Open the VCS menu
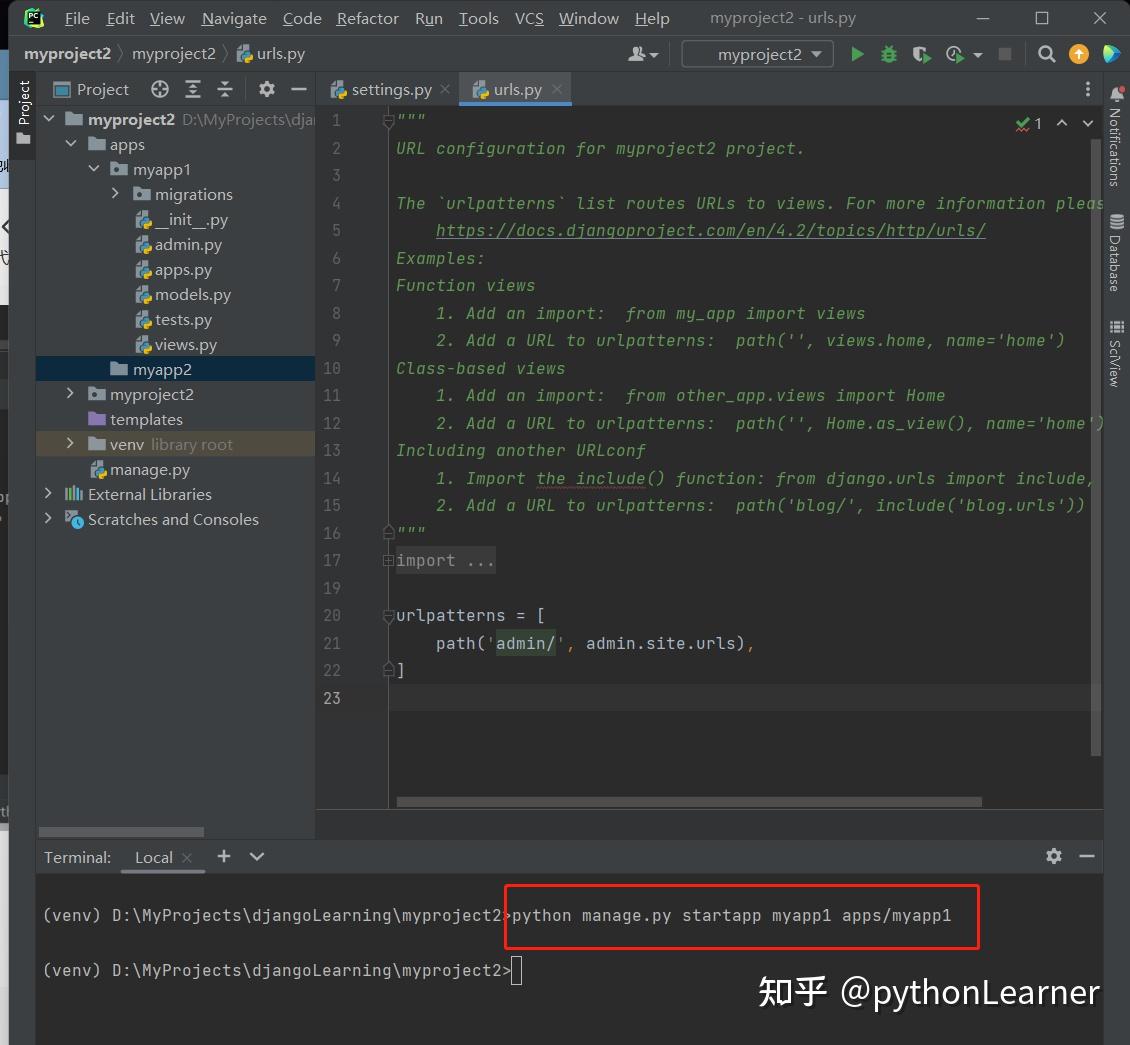The width and height of the screenshot is (1130, 1045). tap(529, 19)
